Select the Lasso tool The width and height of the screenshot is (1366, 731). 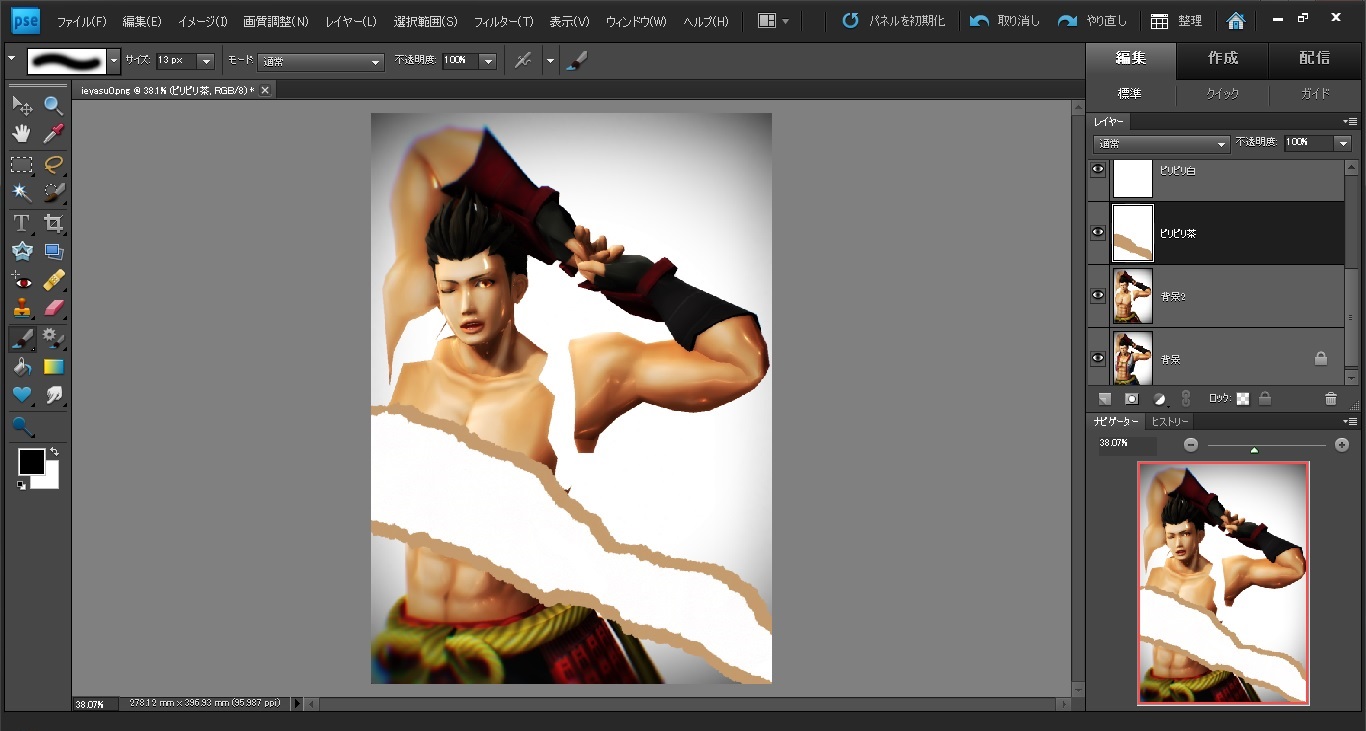(53, 164)
